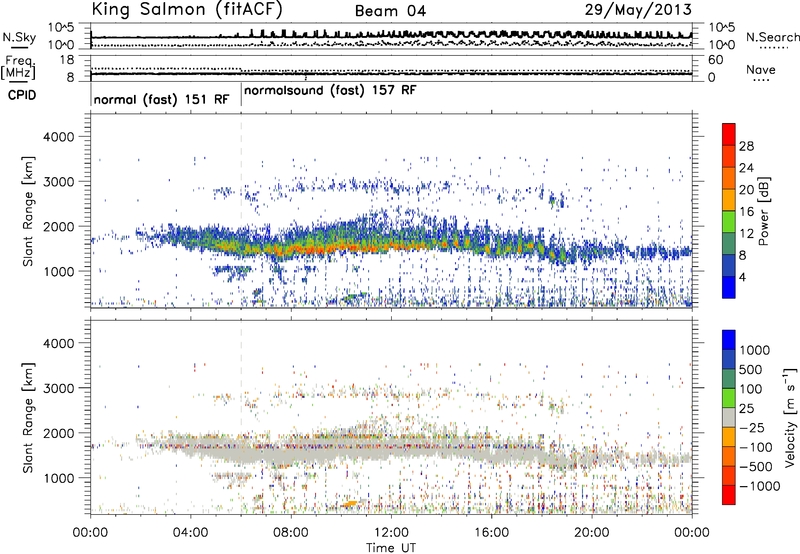Click the 'N.Sky' legend label
The image size is (800, 554).
[19, 37]
